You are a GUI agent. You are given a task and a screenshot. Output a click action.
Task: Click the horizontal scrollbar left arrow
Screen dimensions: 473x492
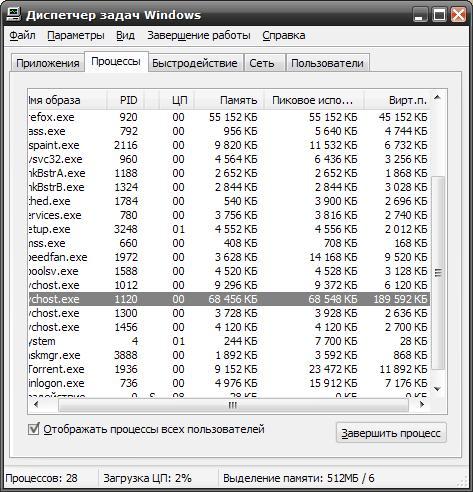pos(36,405)
